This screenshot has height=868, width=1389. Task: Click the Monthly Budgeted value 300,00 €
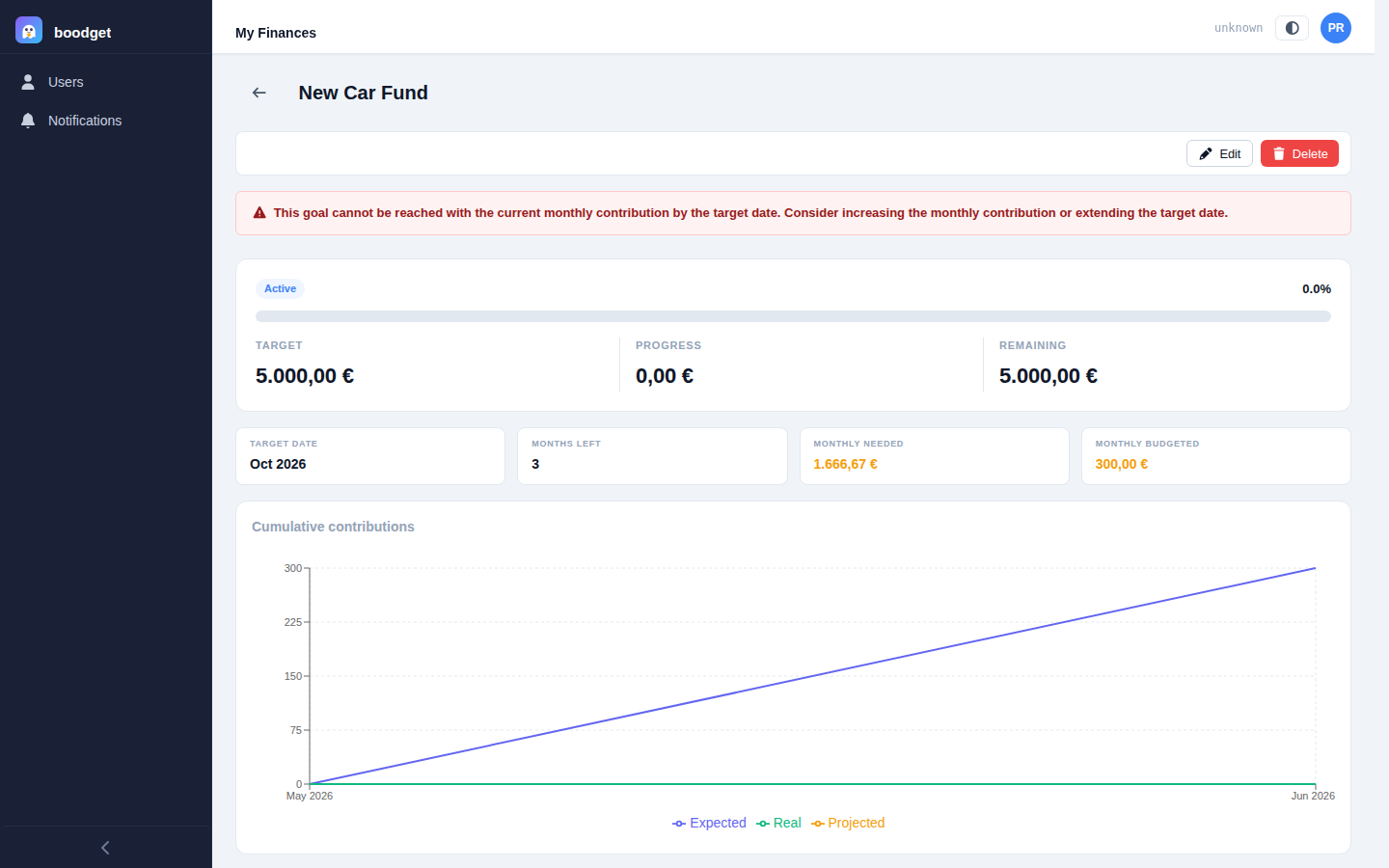pos(1122,464)
